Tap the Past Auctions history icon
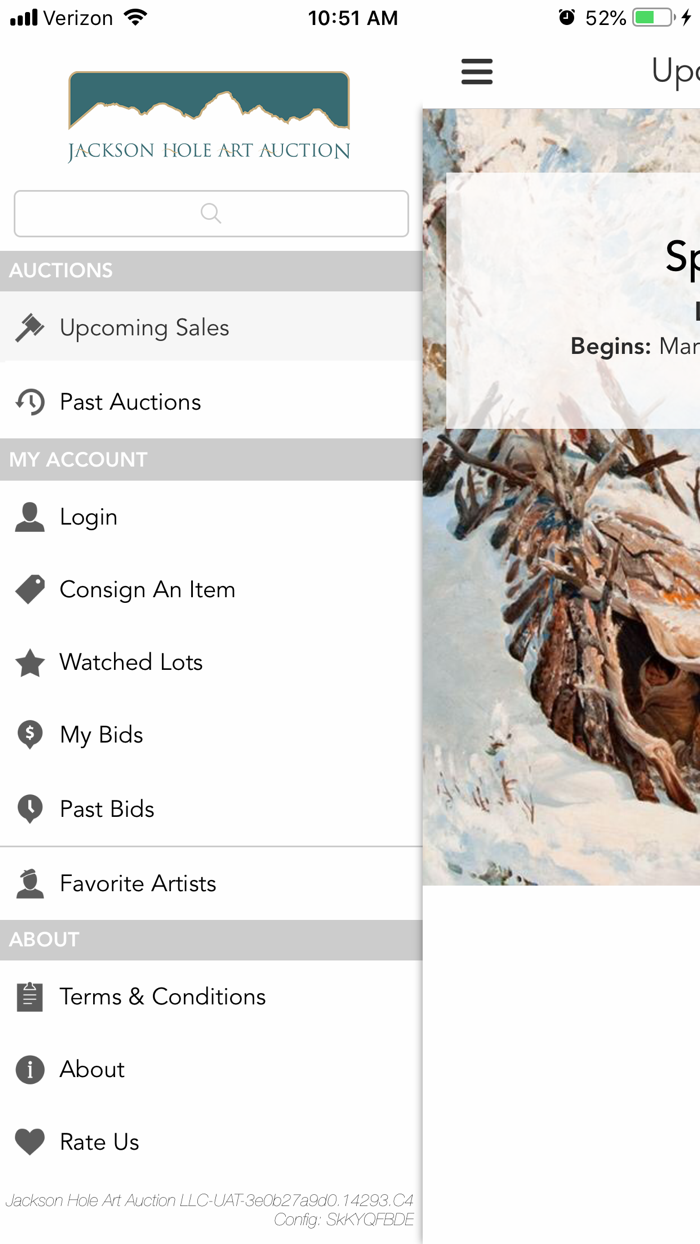 [x=30, y=401]
